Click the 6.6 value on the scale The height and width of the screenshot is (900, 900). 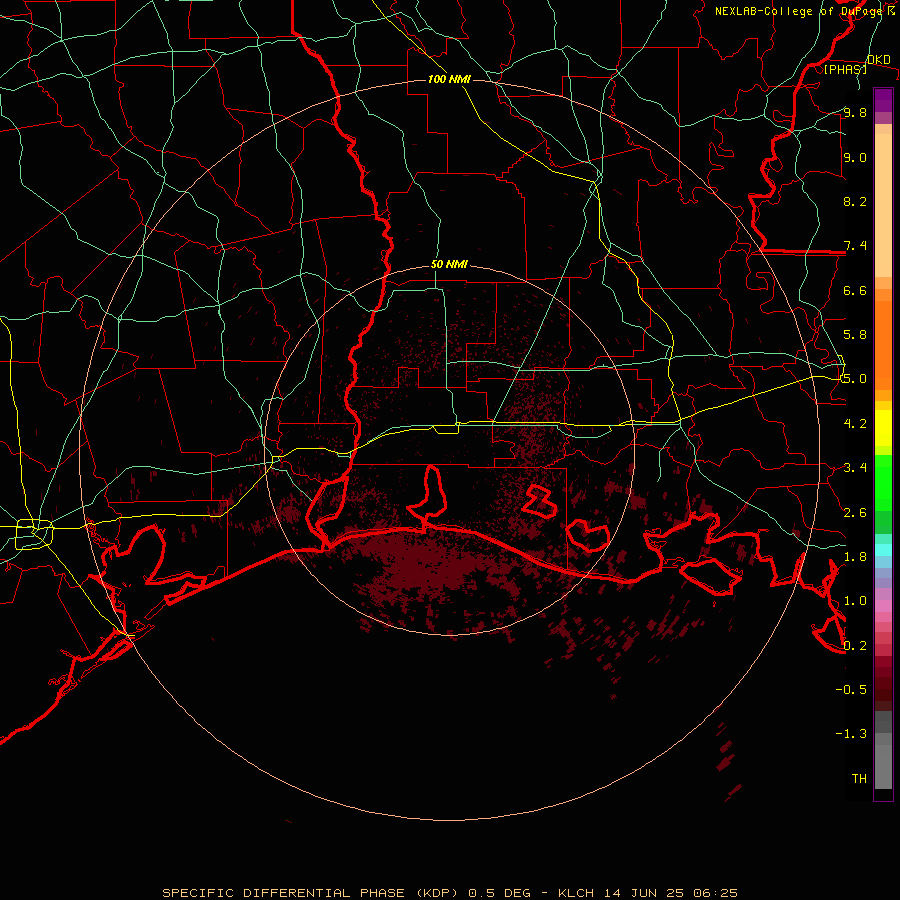[x=855, y=290]
